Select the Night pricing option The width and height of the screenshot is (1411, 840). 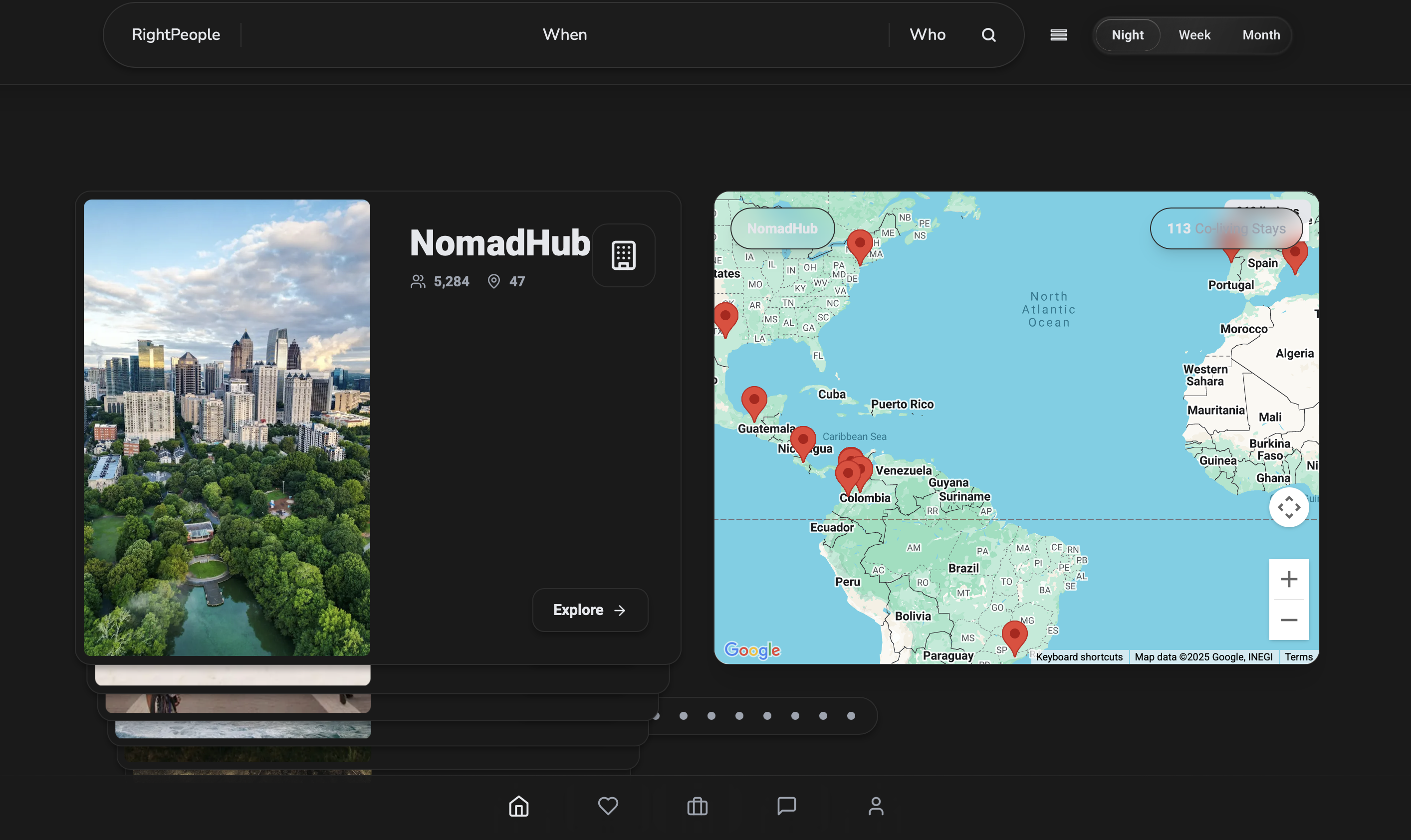1127,35
